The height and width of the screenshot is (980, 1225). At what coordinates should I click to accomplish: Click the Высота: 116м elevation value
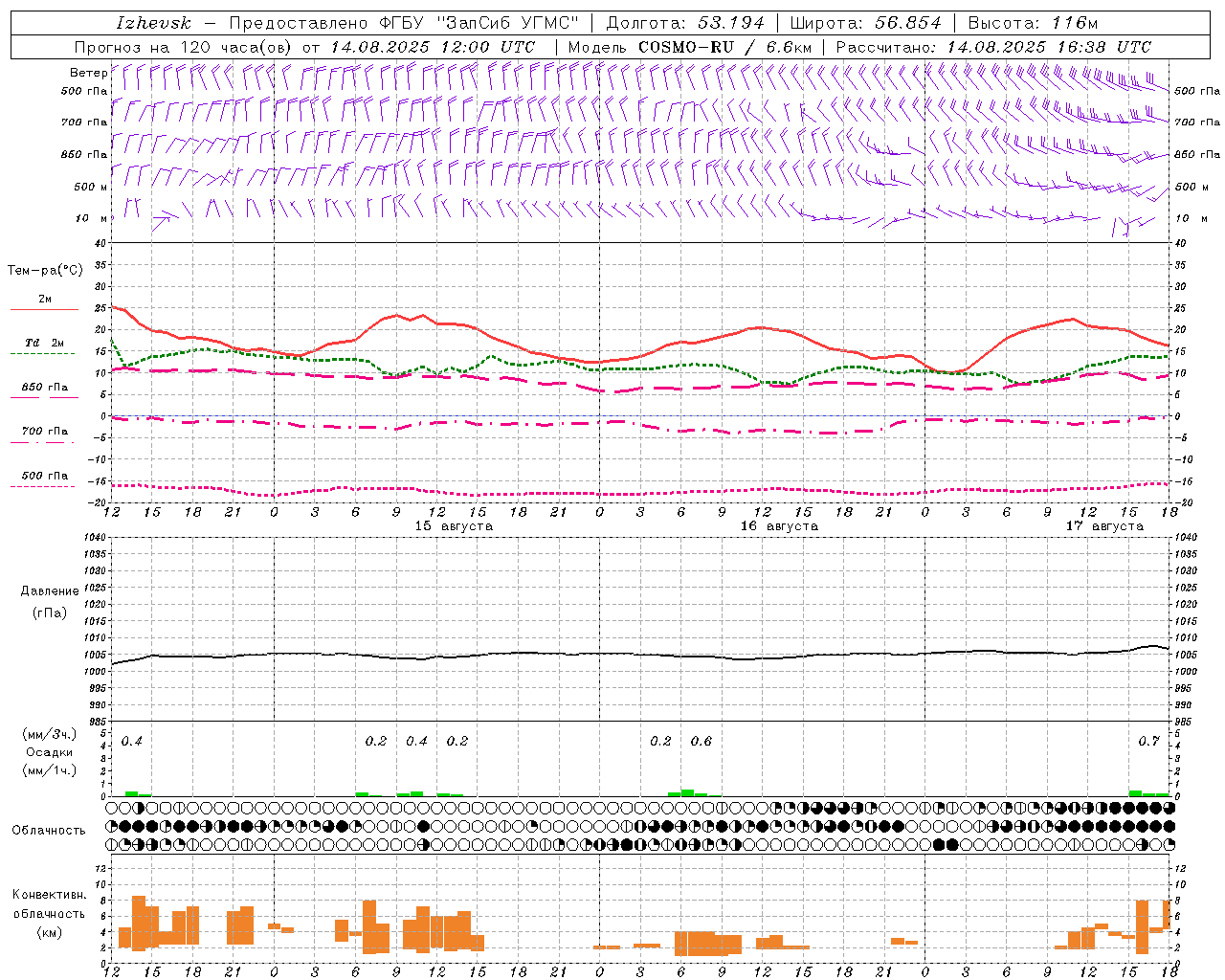[x=1034, y=23]
